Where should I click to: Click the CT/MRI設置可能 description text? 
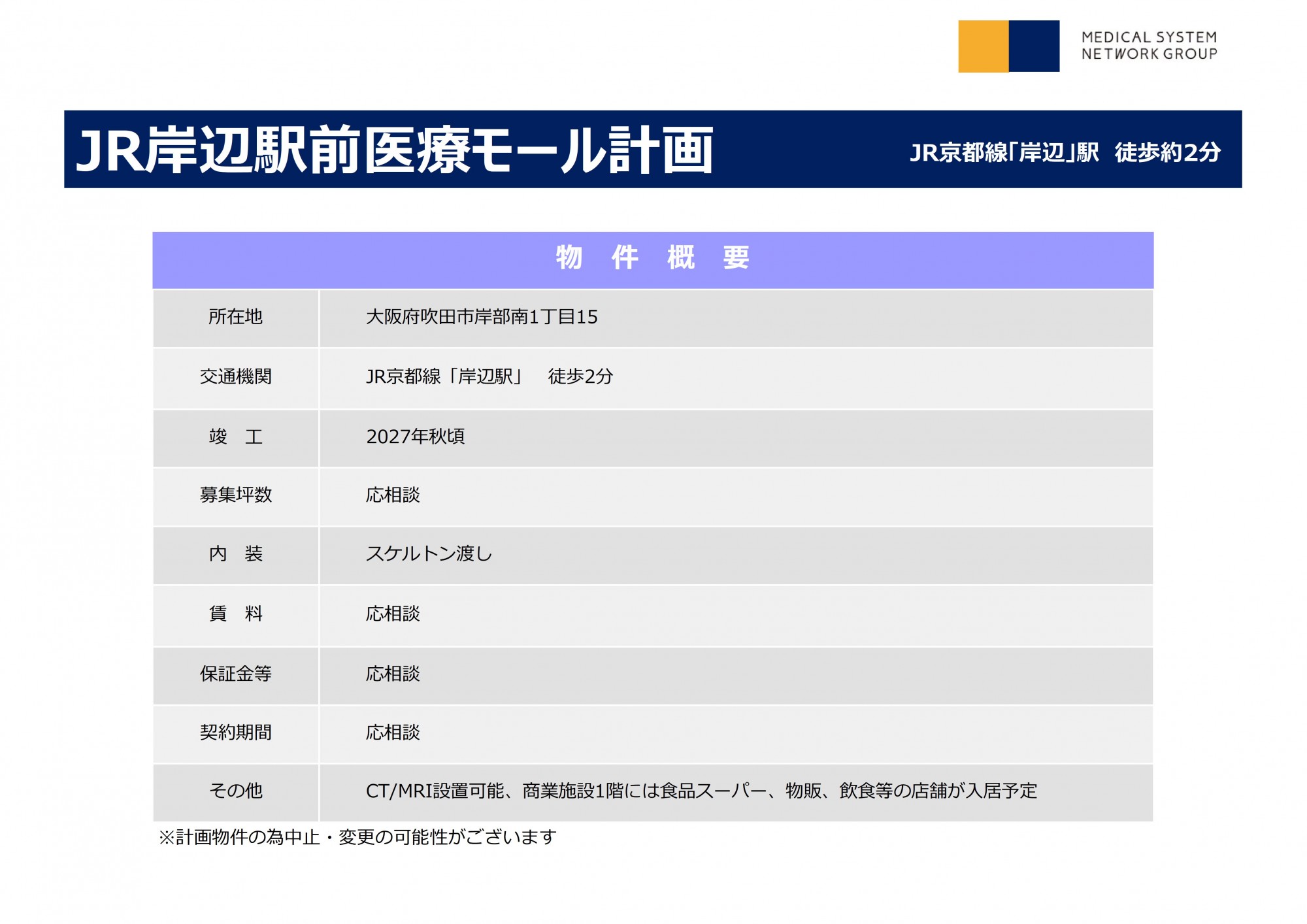pyautogui.click(x=701, y=791)
